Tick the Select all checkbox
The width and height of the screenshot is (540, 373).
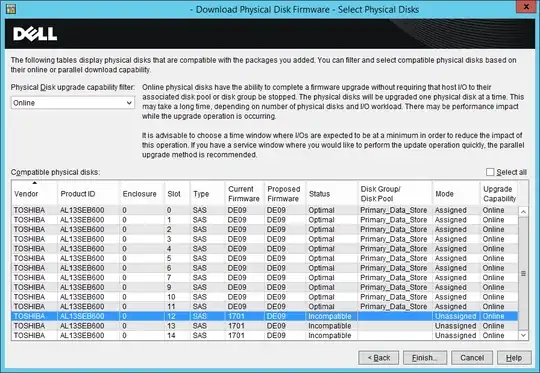(x=490, y=172)
